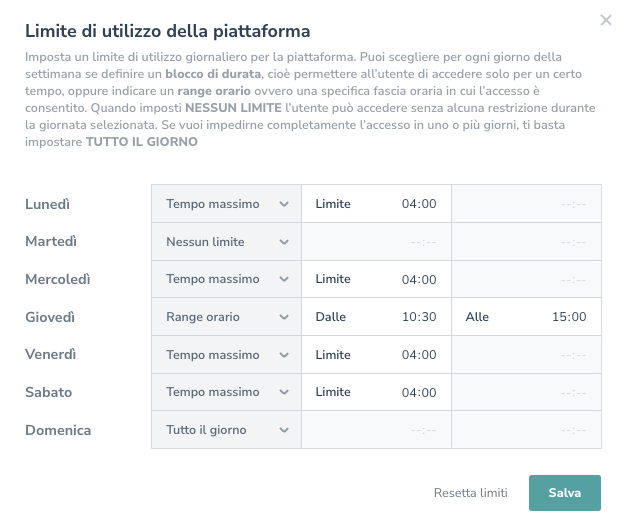623x527 pixels.
Task: Edit Lunedì Limite time field
Action: click(x=419, y=204)
